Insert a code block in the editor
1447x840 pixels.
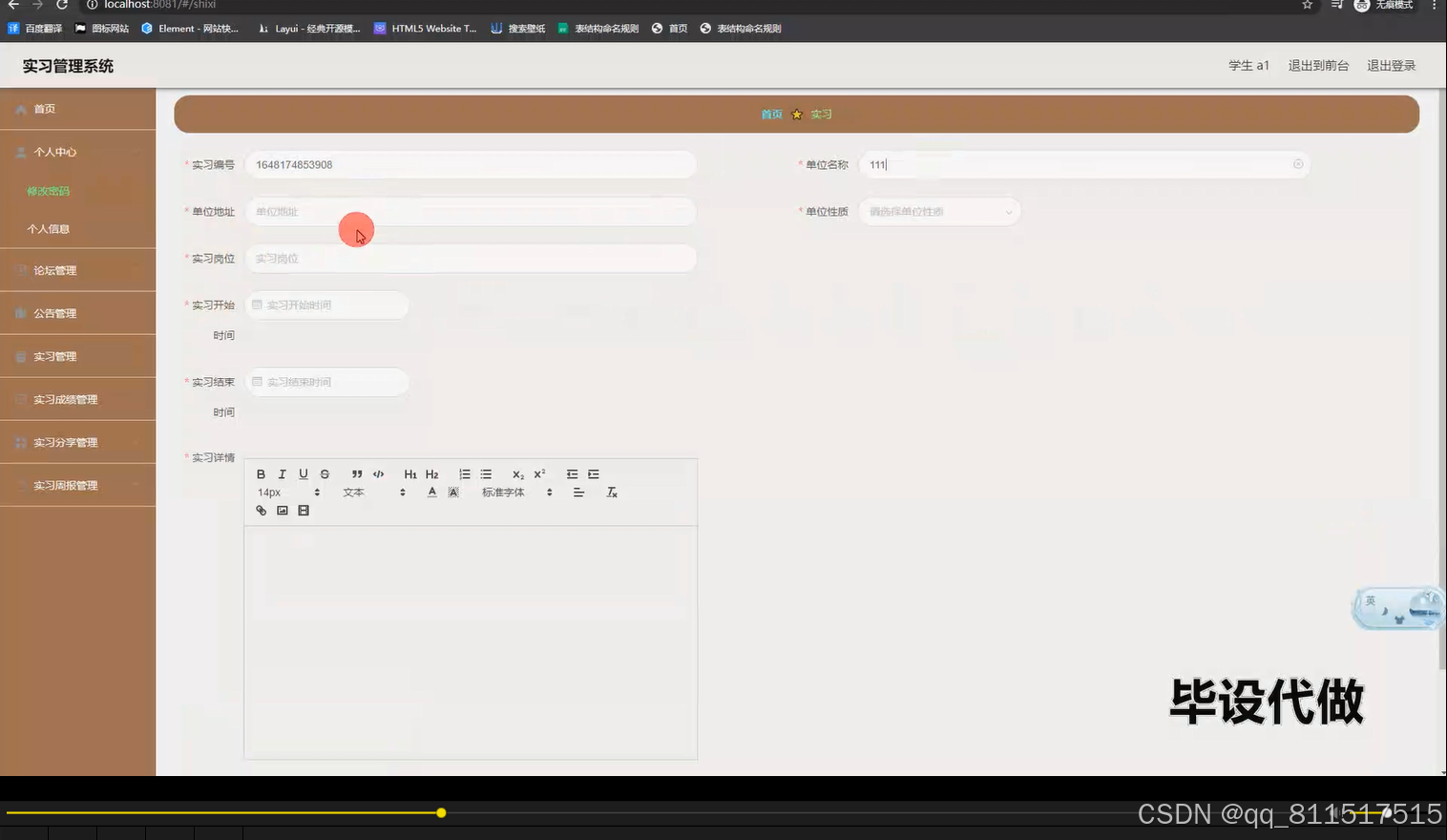click(x=378, y=474)
